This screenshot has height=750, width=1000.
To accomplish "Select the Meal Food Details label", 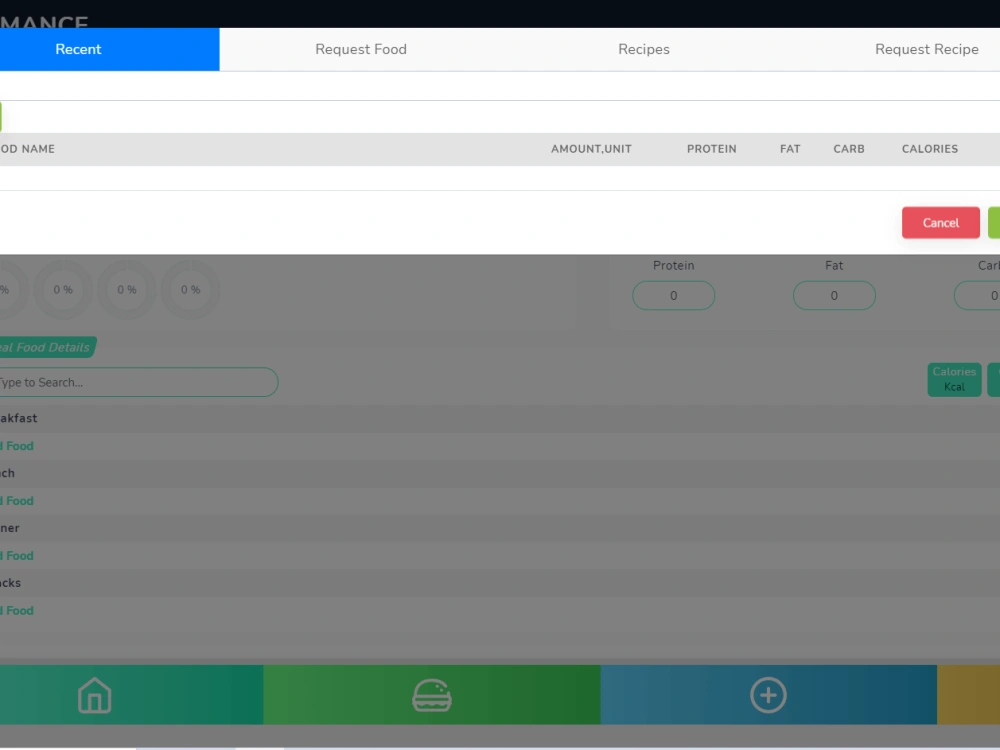I will click(x=48, y=347).
